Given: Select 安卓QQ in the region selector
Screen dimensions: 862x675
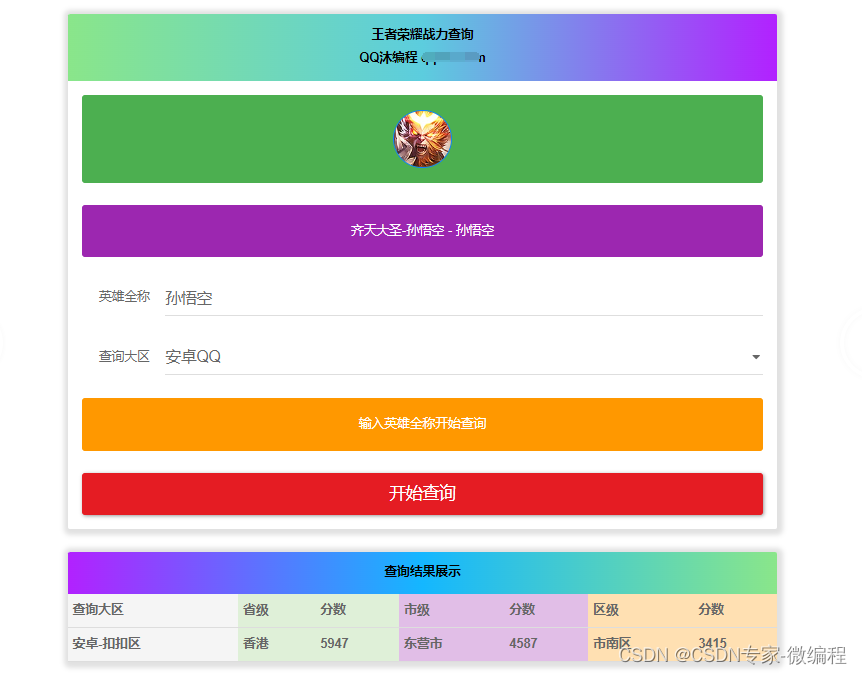Looking at the screenshot, I should point(195,356).
